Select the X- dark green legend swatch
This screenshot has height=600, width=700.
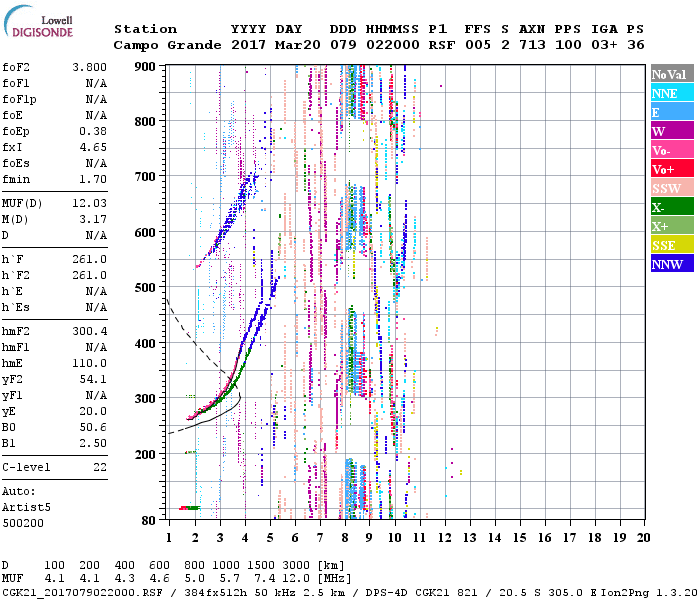coord(672,207)
